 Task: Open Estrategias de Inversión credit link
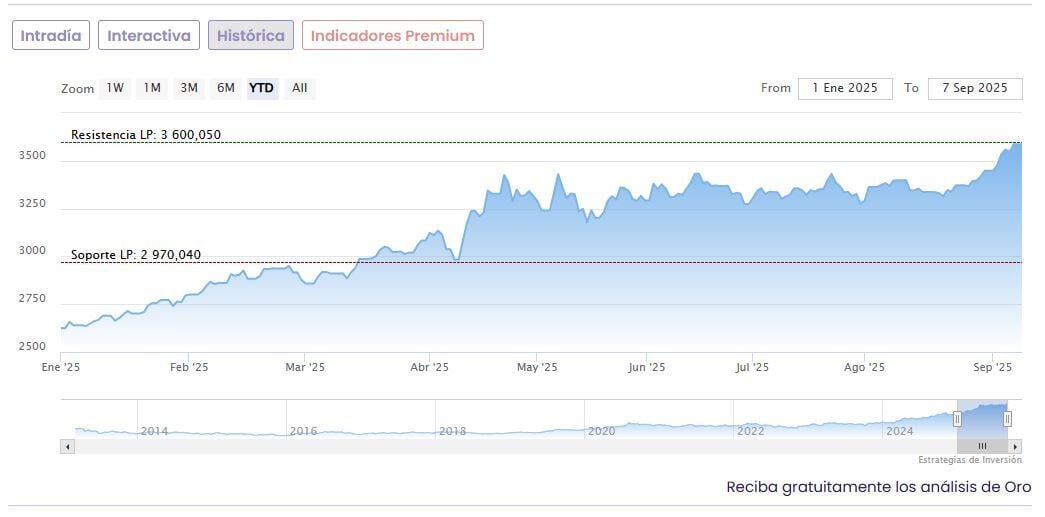tap(970, 460)
